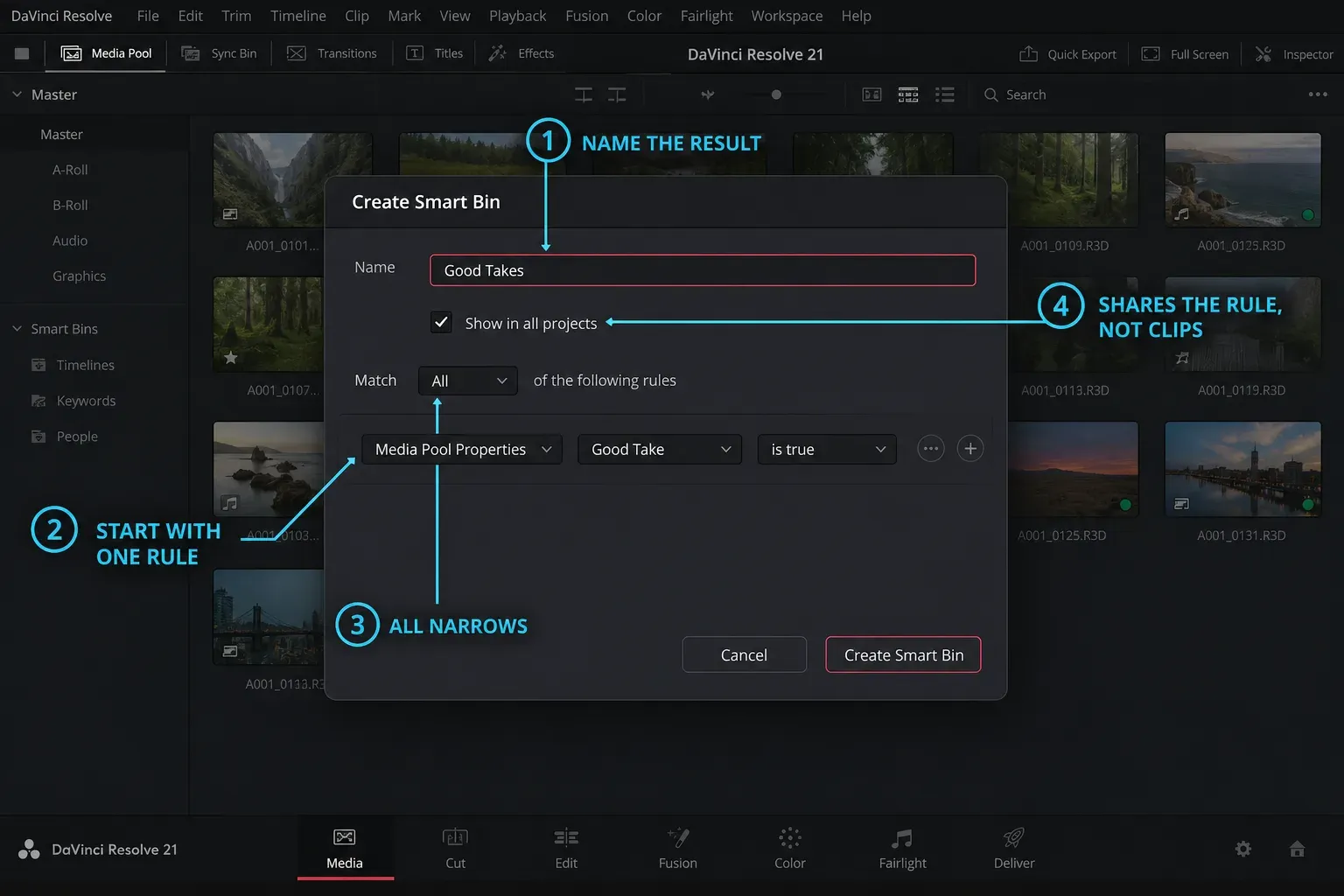Click the search magnifier icon

(x=991, y=94)
